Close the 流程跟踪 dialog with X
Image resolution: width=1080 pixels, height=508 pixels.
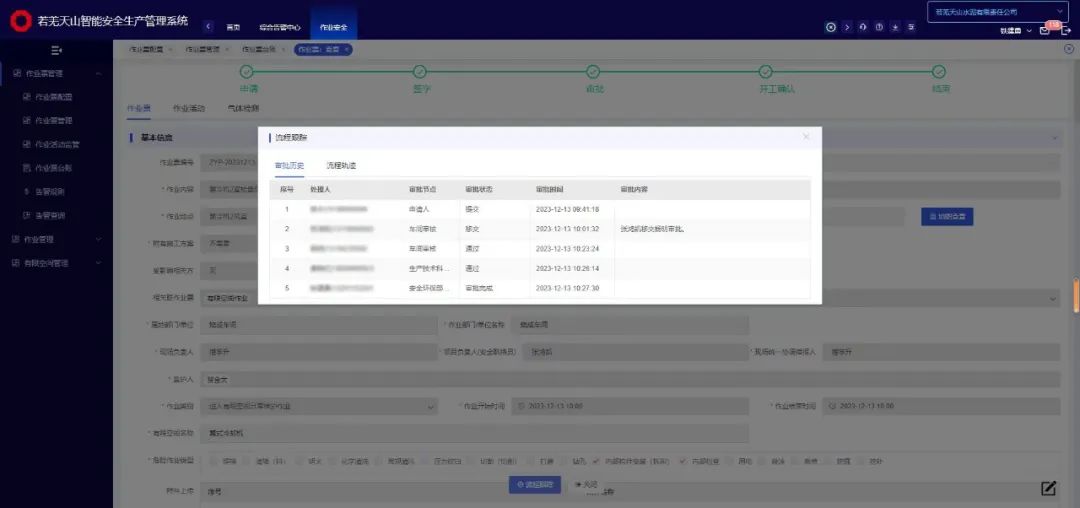pos(806,137)
